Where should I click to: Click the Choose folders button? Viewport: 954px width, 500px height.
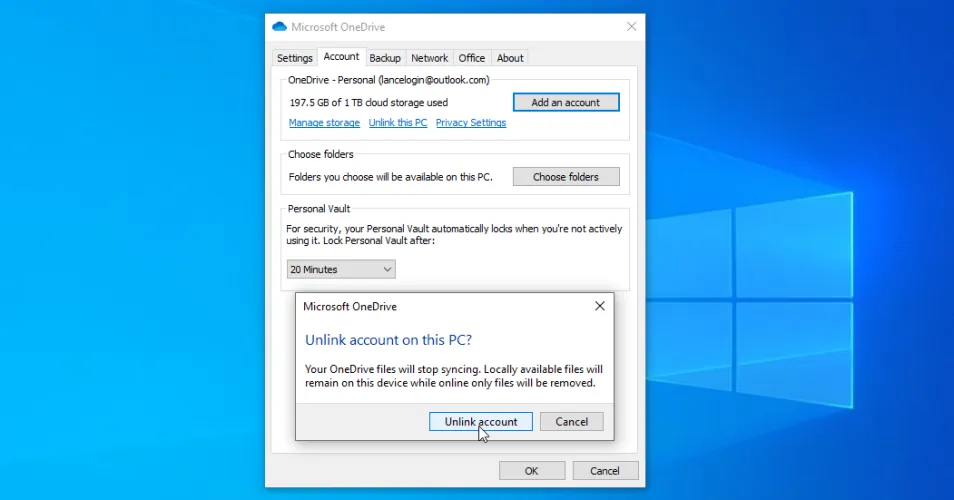click(566, 177)
